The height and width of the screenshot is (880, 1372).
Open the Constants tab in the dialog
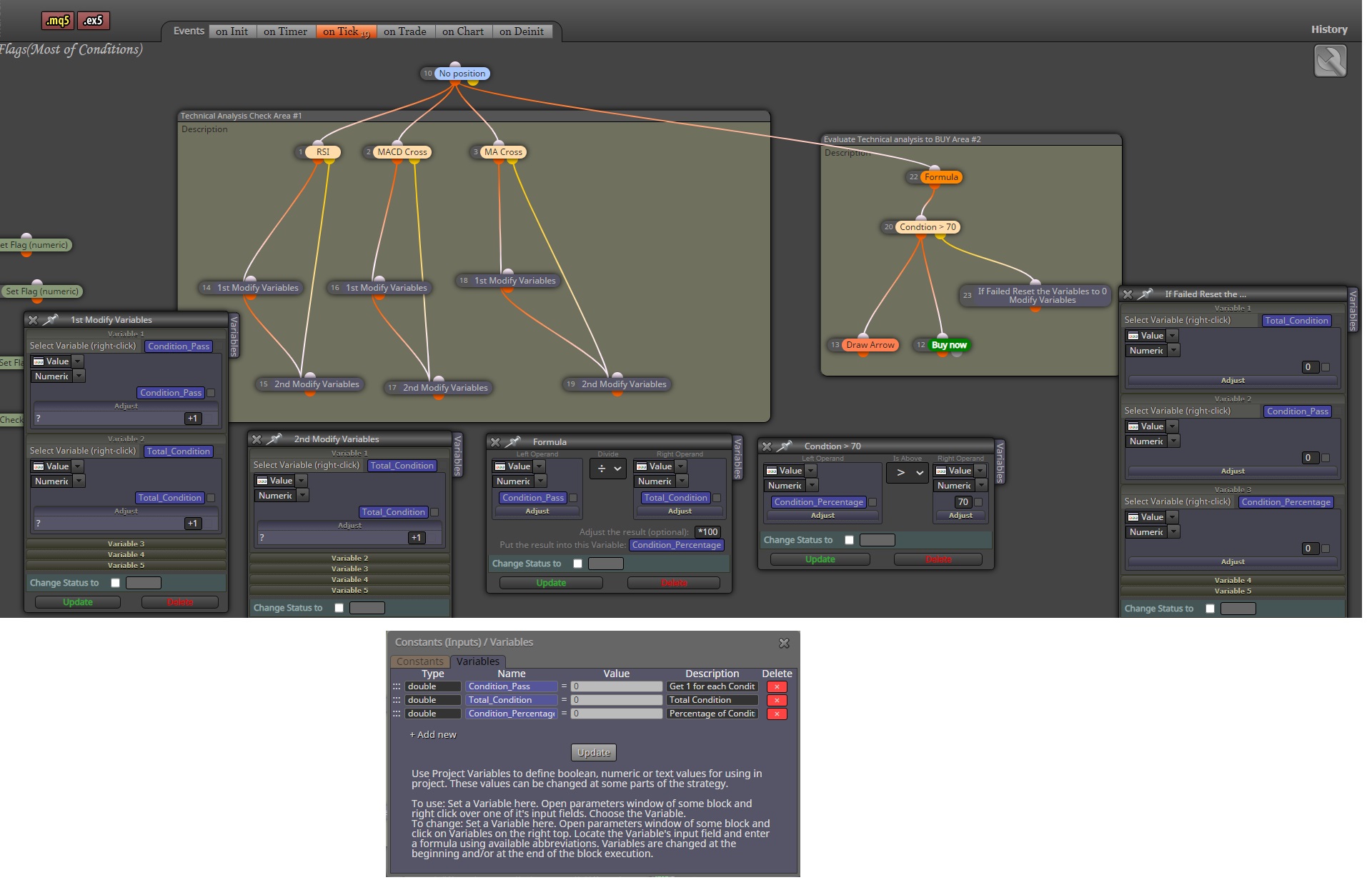pos(419,662)
